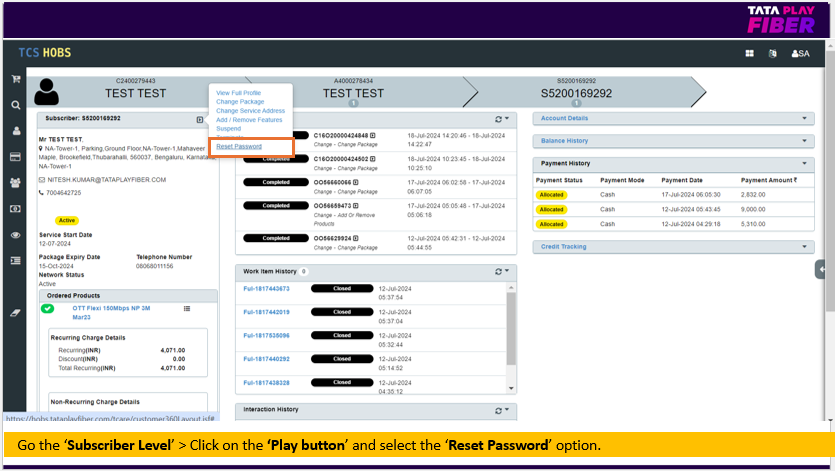
Task: Open dropdown arrow in Work Item History header
Action: [x=507, y=271]
